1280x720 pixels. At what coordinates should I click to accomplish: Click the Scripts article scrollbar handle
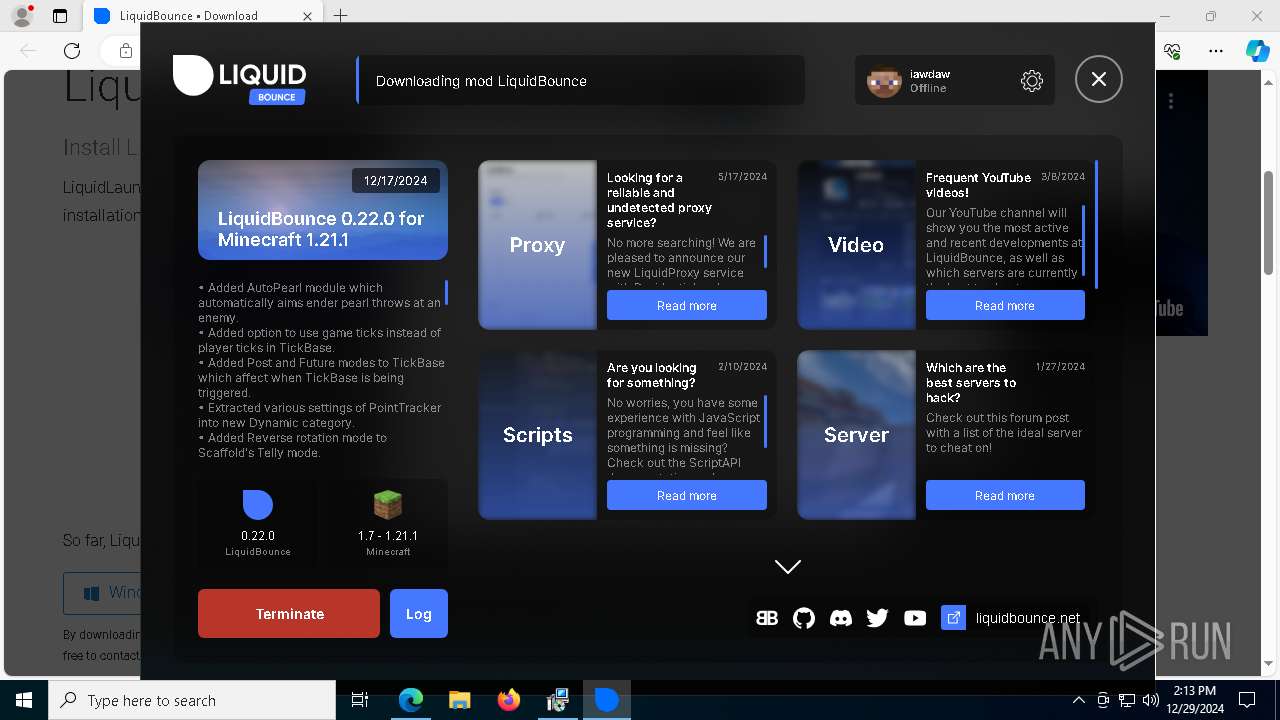coord(765,422)
